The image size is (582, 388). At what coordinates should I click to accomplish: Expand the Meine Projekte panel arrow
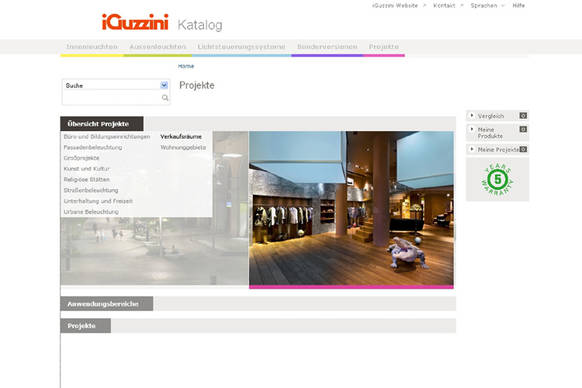472,149
